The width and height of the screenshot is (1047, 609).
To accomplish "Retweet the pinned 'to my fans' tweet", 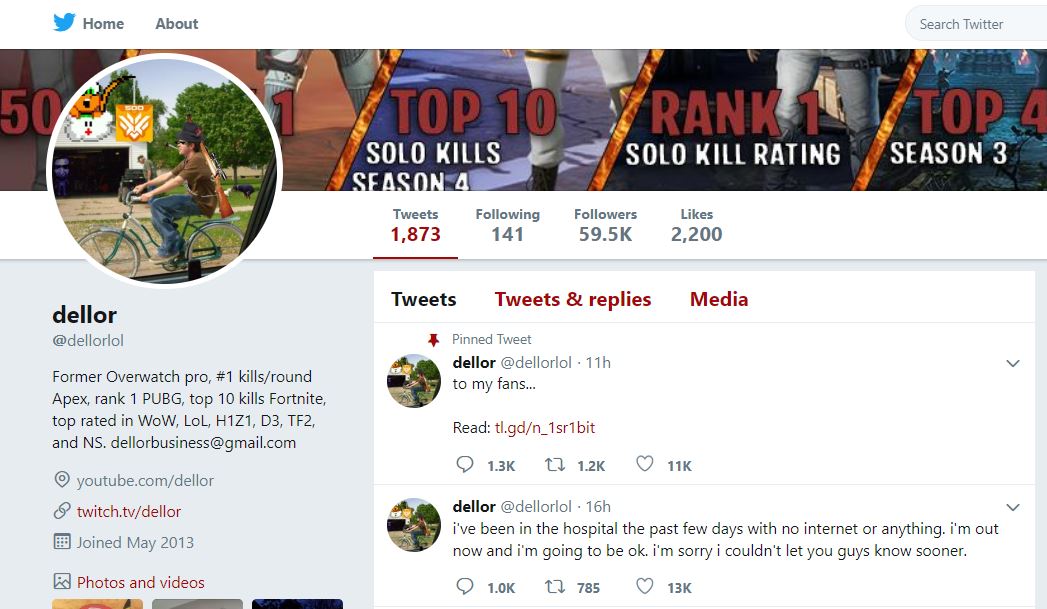I will [x=554, y=465].
